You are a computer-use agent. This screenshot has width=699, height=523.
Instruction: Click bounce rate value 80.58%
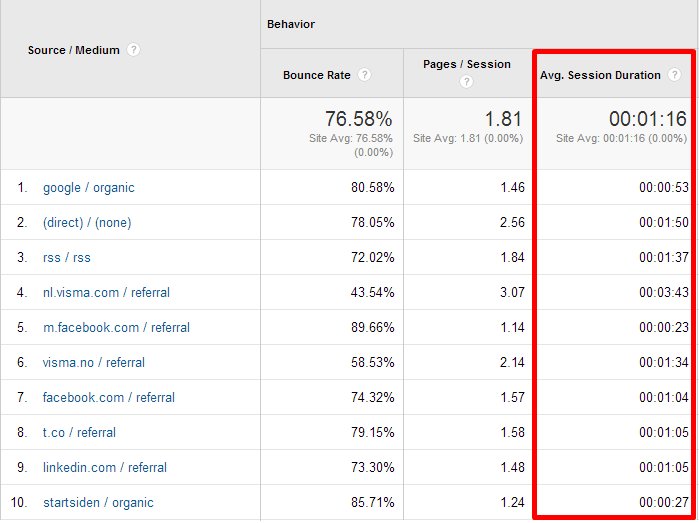click(x=372, y=187)
